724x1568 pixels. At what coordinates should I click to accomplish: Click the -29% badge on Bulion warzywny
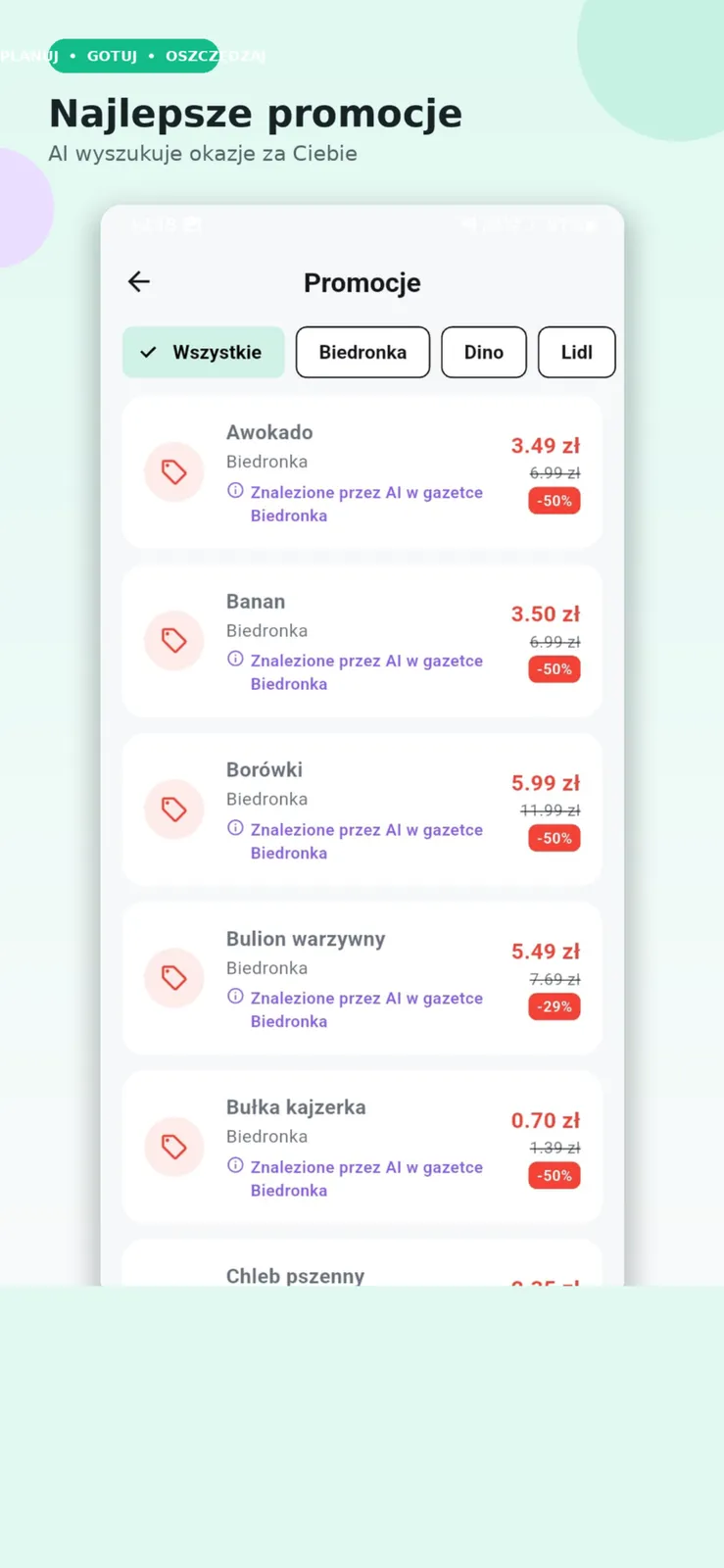[555, 1006]
